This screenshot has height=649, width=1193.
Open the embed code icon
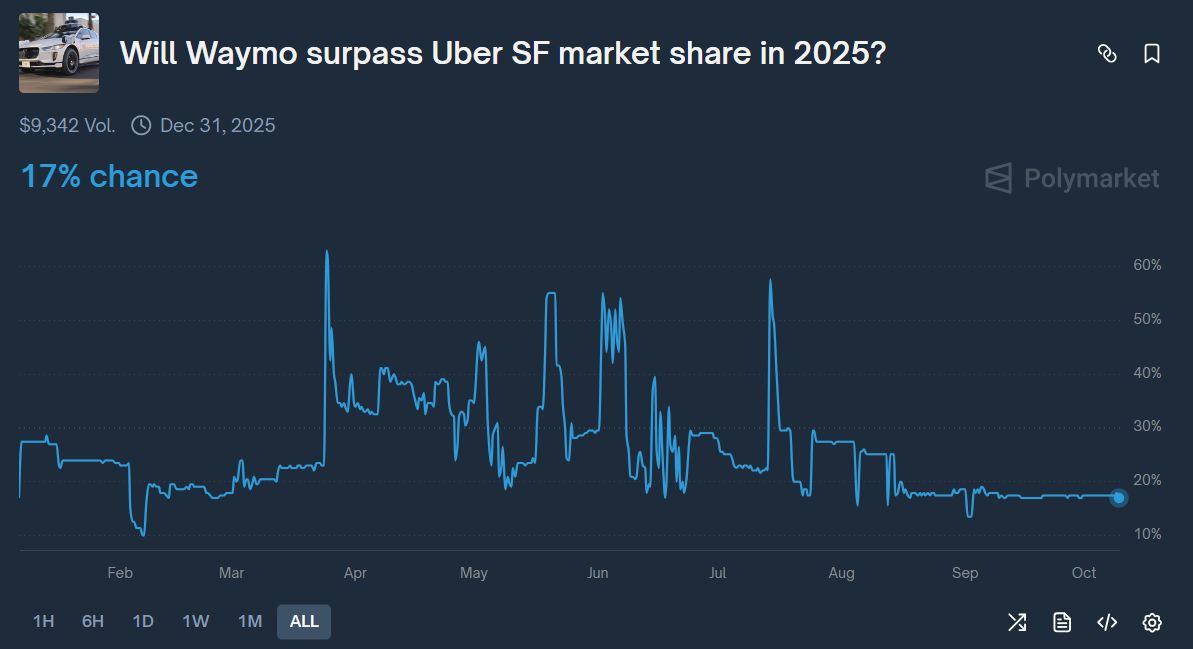pos(1107,622)
